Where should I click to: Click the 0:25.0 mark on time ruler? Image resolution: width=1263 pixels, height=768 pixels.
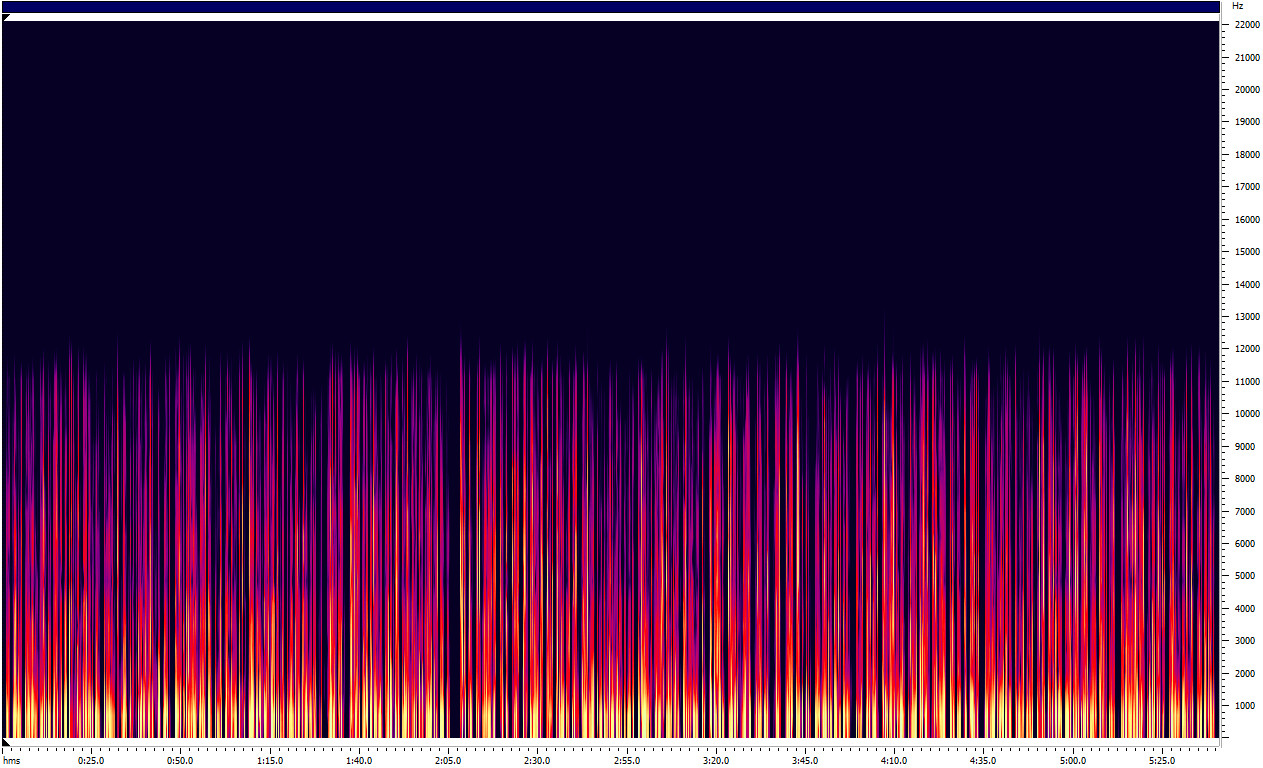(91, 761)
